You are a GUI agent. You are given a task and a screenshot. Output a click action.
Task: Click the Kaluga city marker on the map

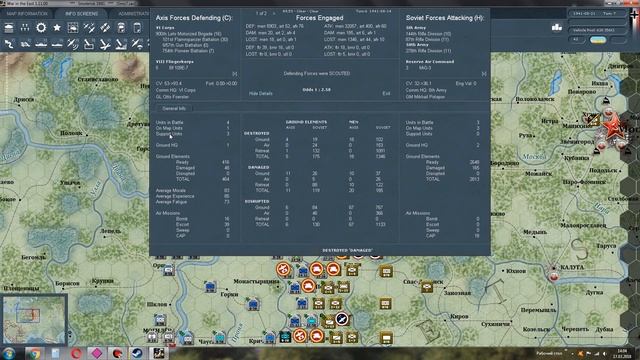(553, 276)
